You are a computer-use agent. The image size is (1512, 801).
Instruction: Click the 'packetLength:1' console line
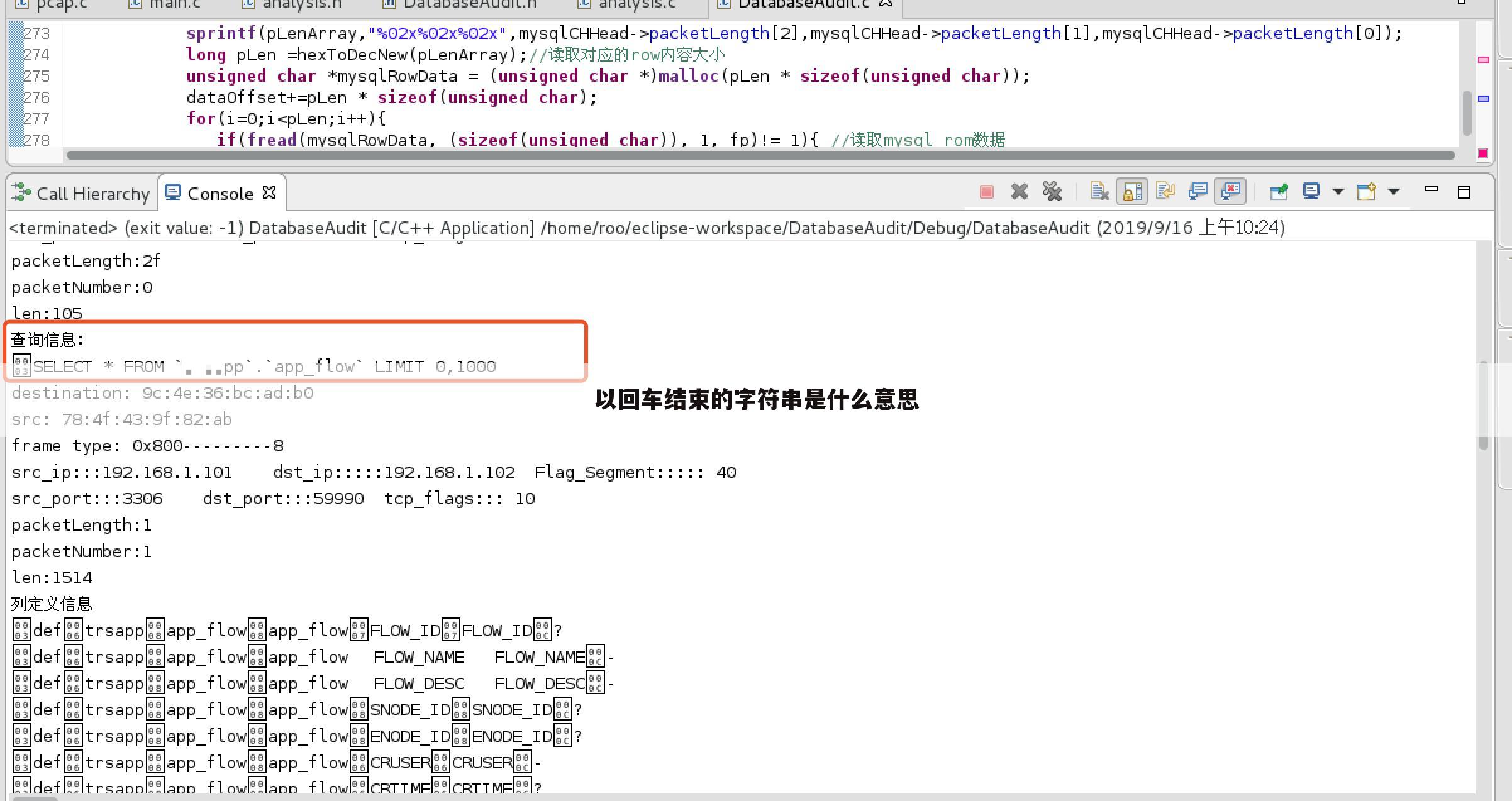(x=81, y=525)
